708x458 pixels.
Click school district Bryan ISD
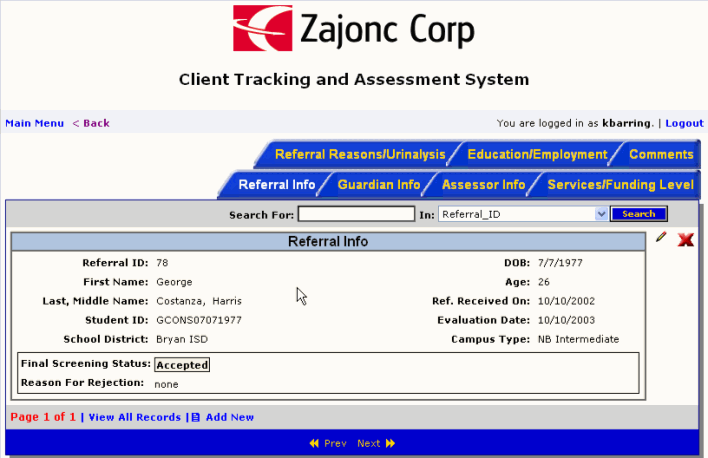pyautogui.click(x=182, y=339)
